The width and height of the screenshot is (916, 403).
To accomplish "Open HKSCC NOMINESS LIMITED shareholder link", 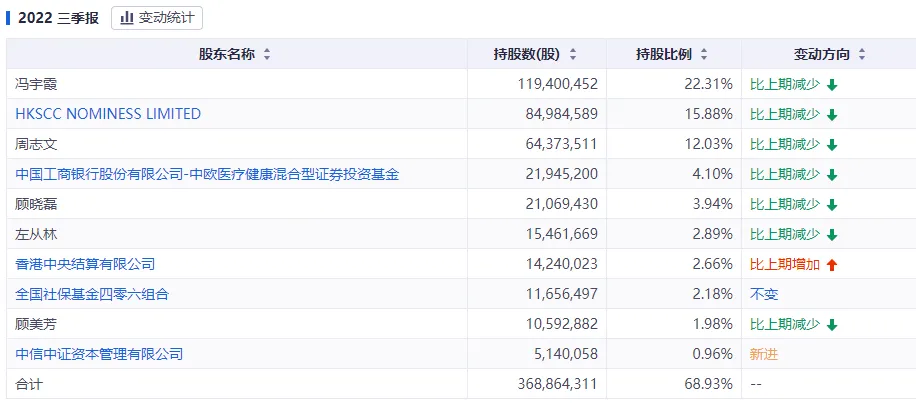I will (x=108, y=114).
